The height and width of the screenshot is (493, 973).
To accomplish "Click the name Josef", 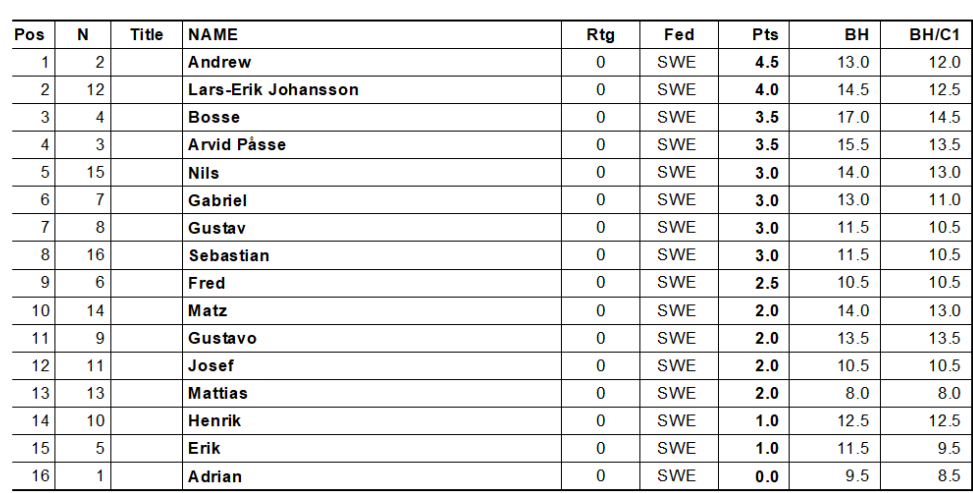I will pos(211,367).
